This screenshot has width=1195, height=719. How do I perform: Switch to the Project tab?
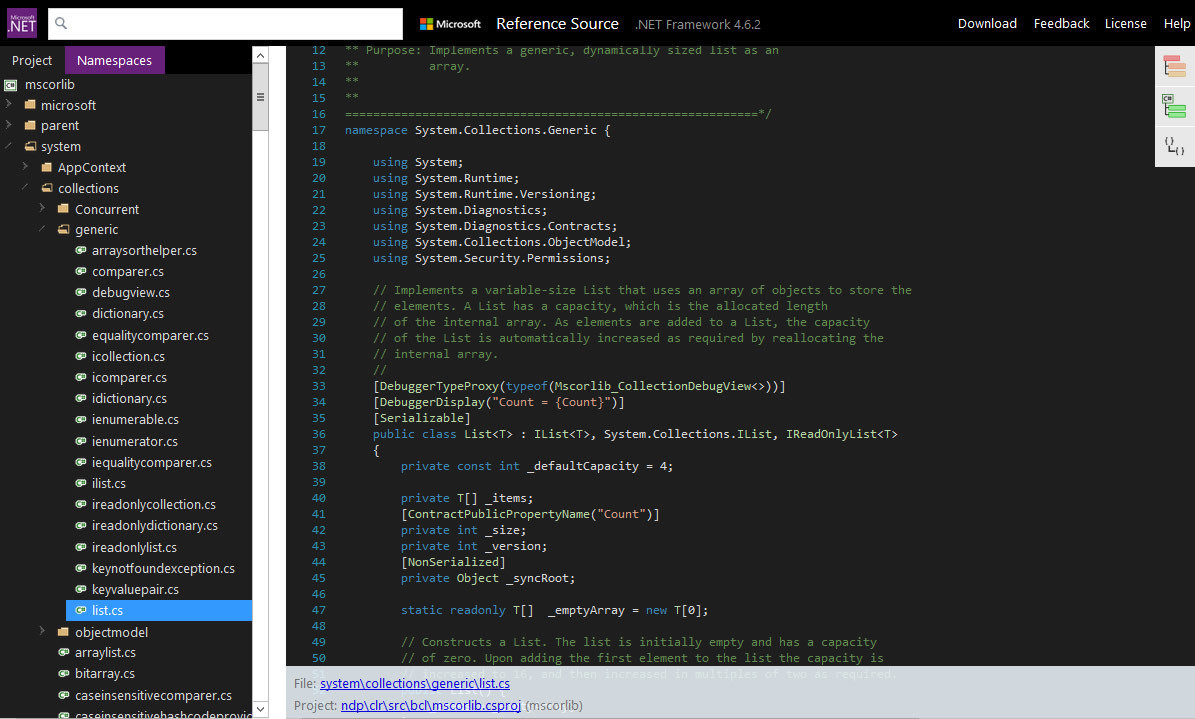(x=32, y=60)
